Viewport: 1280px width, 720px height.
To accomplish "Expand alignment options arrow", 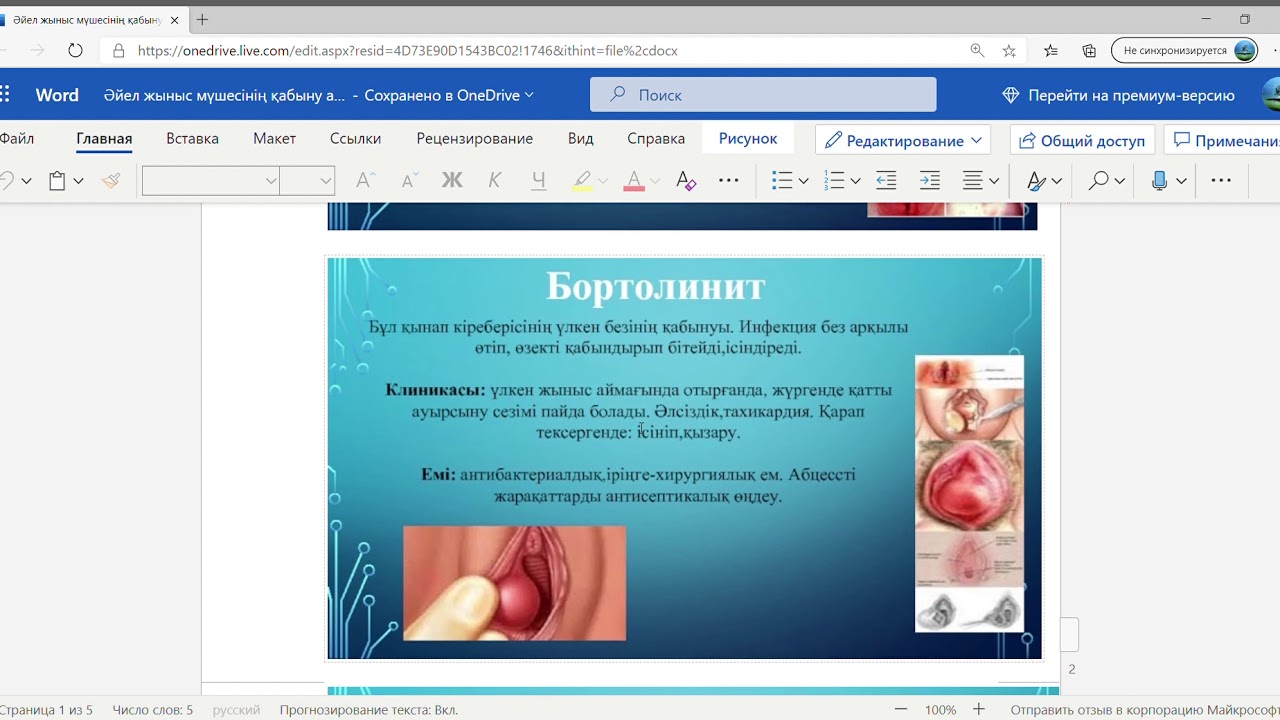I will click(x=994, y=181).
